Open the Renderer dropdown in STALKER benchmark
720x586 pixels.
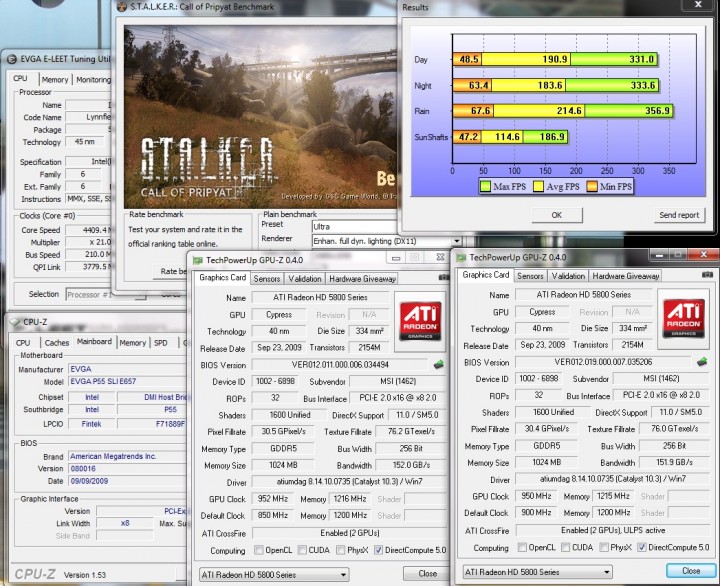tap(387, 241)
